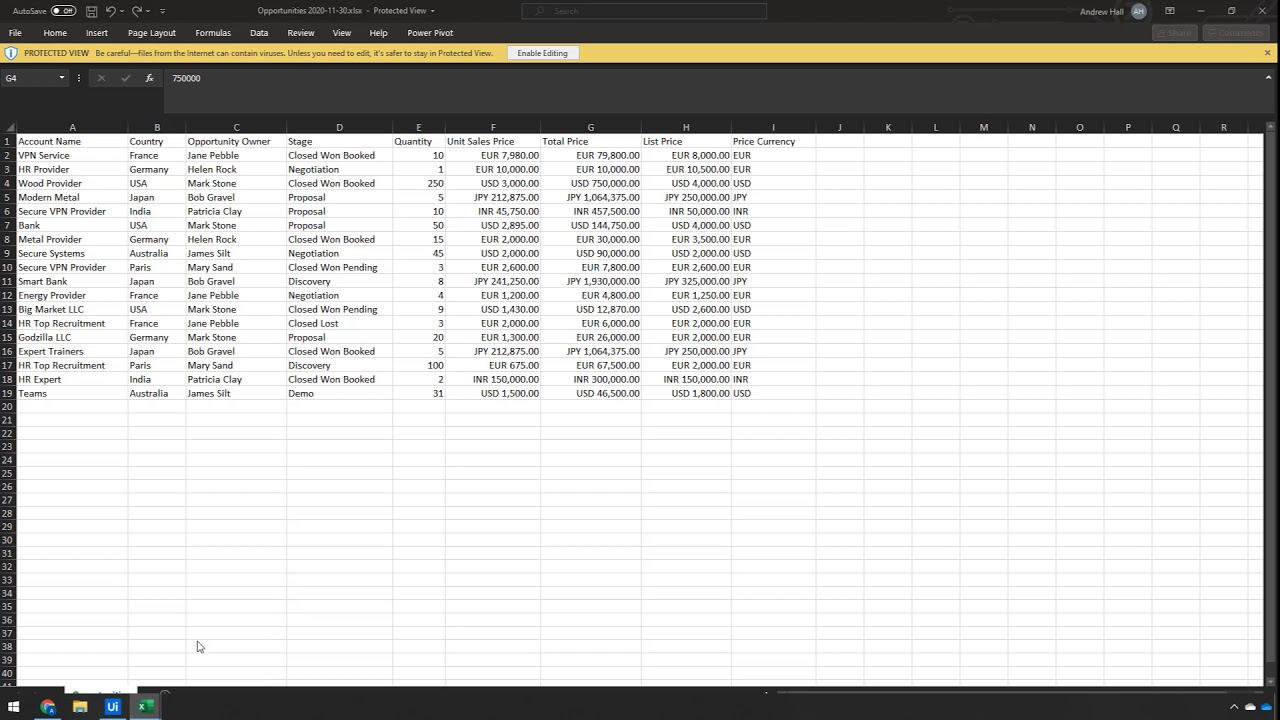The image size is (1280, 720).
Task: Click the Undo arrow icon
Action: pyautogui.click(x=110, y=11)
